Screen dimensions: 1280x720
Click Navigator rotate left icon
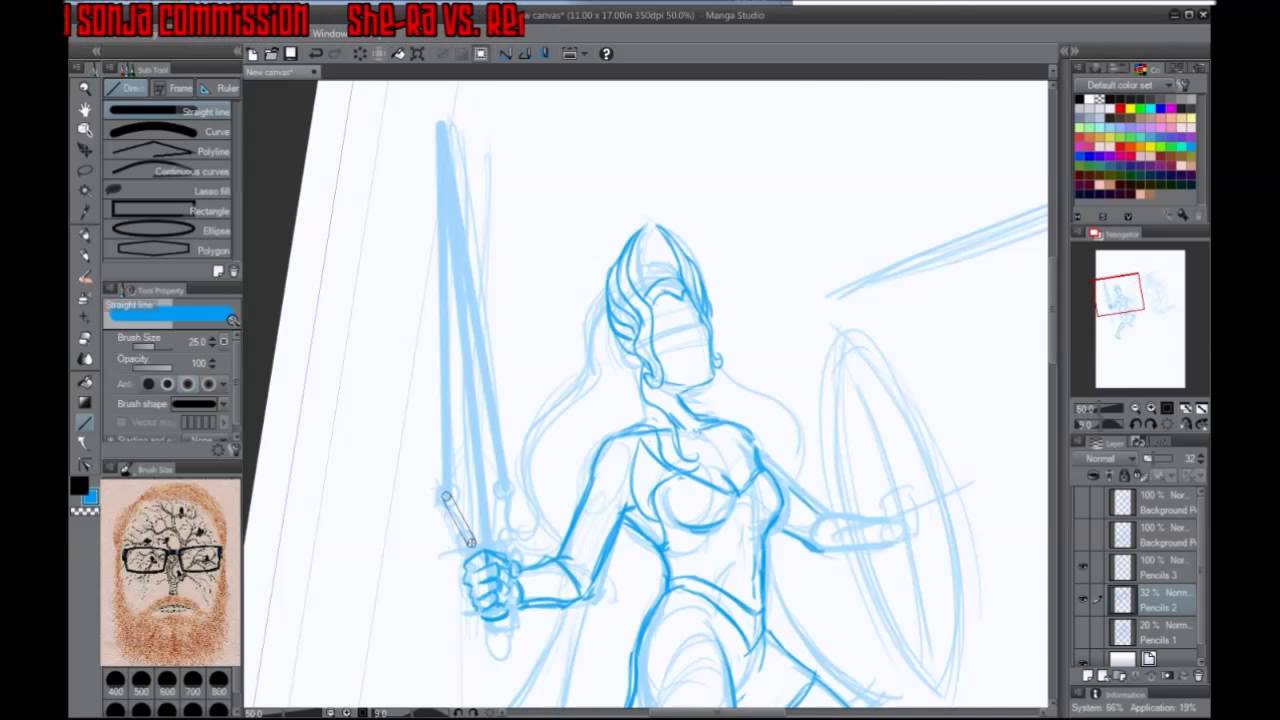[1135, 423]
